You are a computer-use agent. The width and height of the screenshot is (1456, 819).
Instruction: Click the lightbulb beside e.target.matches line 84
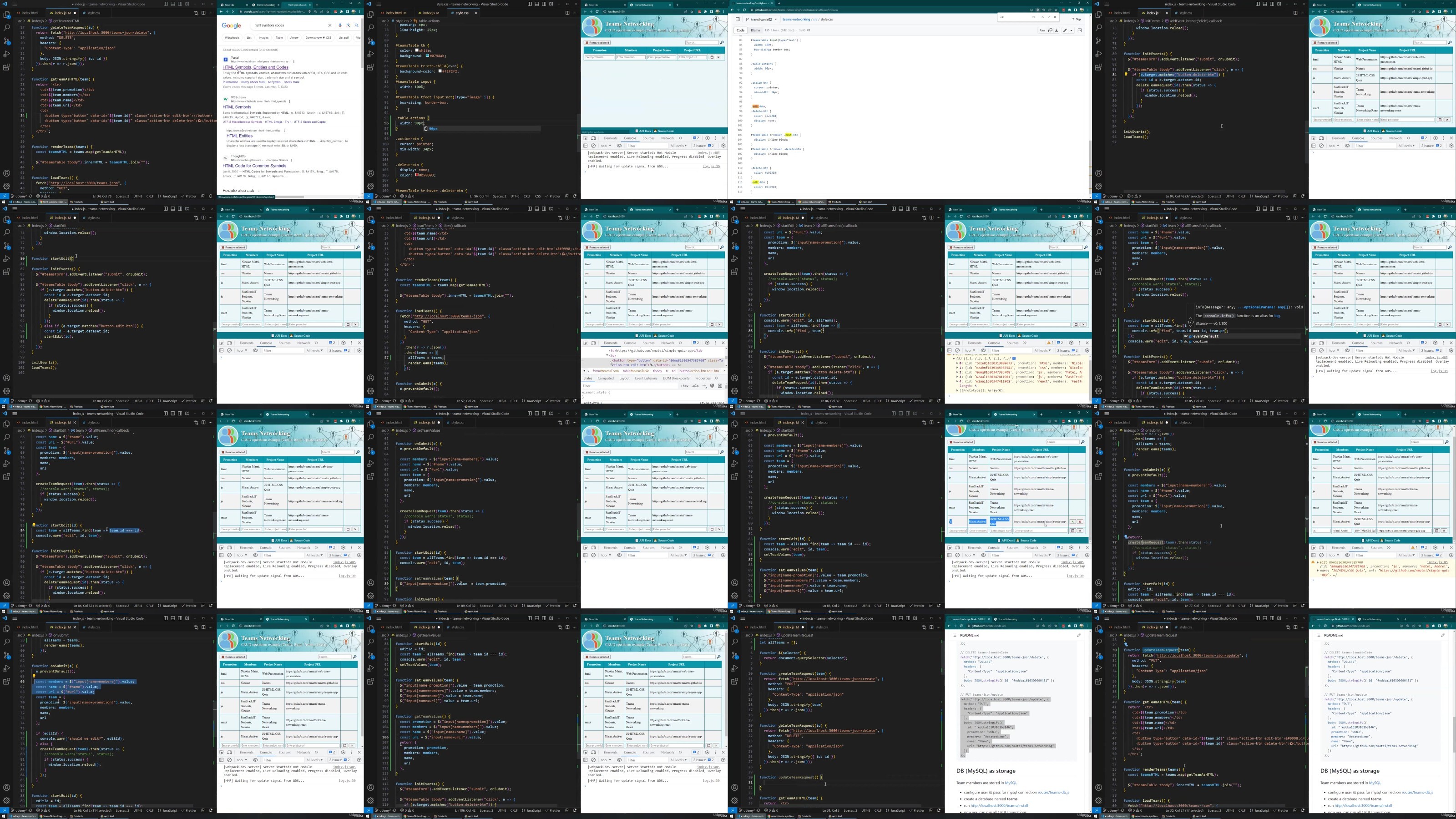coord(1126,75)
